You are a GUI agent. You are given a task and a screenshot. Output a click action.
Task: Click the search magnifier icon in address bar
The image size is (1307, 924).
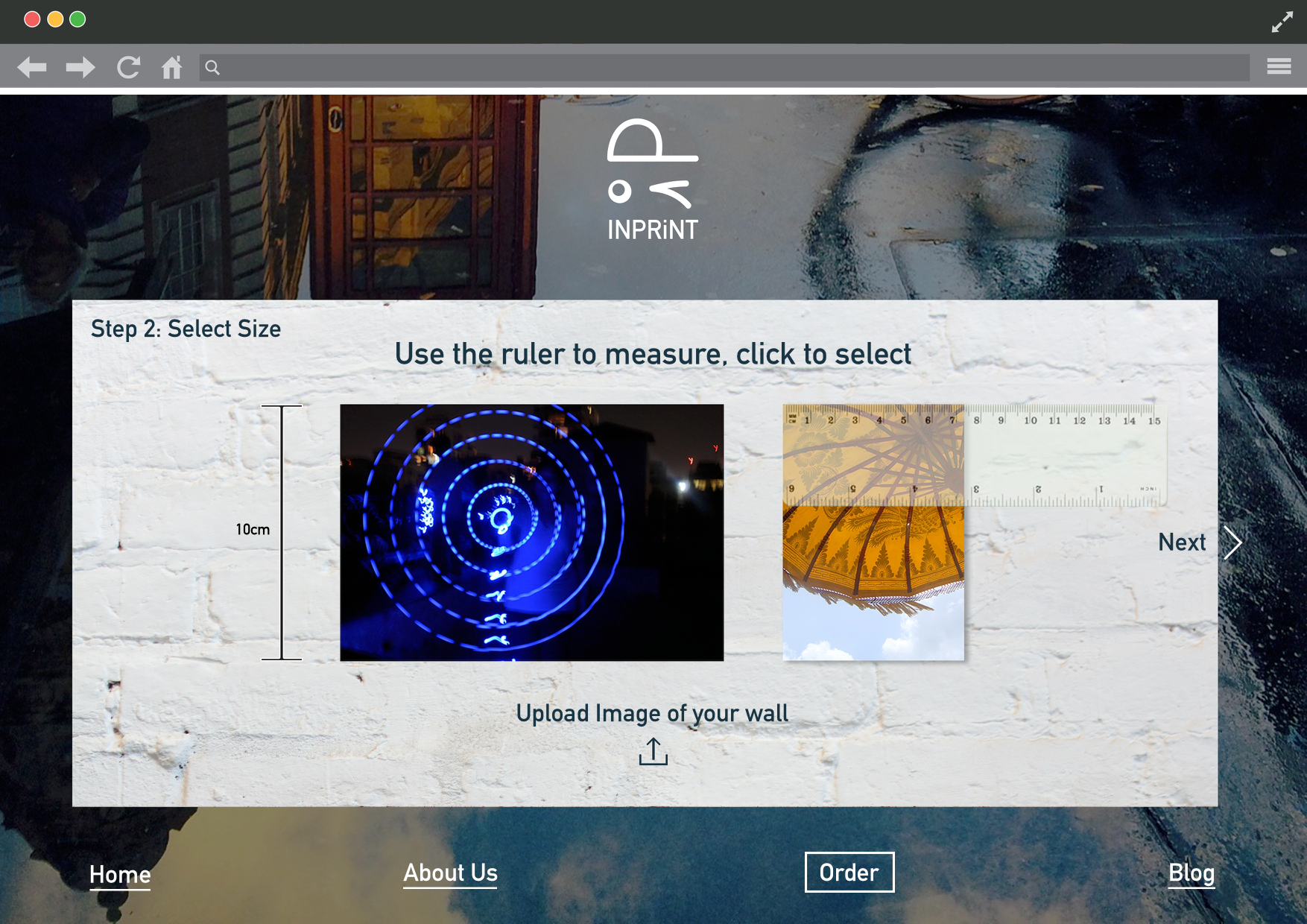pyautogui.click(x=212, y=68)
